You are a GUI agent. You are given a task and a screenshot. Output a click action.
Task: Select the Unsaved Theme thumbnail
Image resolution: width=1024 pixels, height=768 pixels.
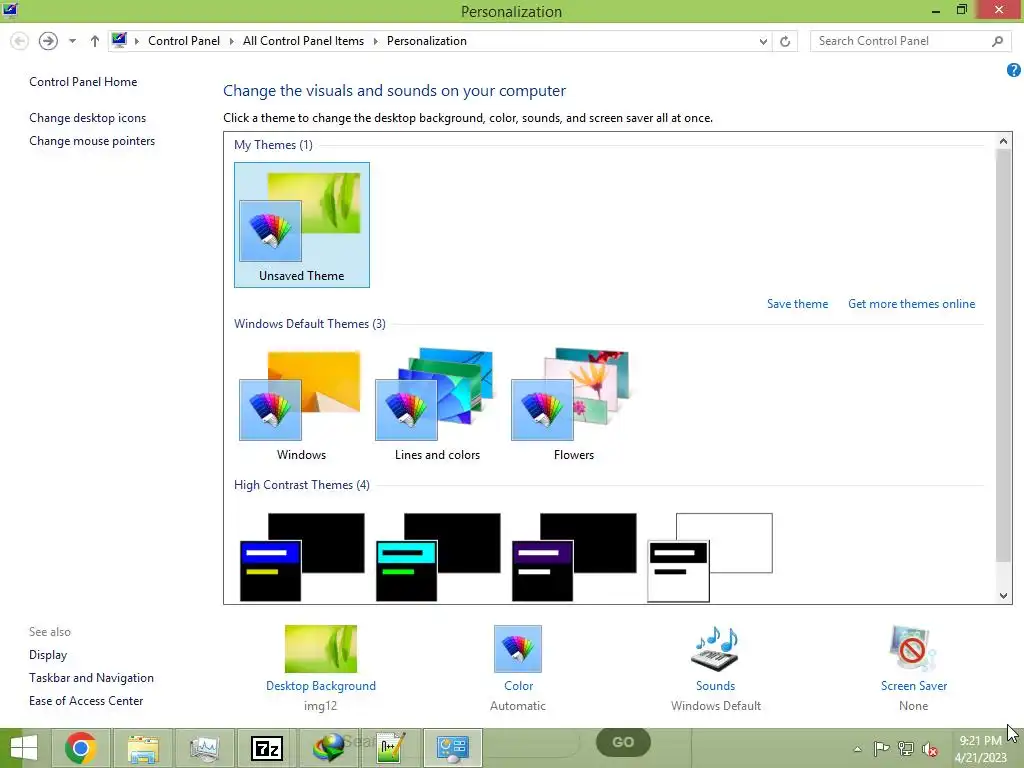click(302, 225)
